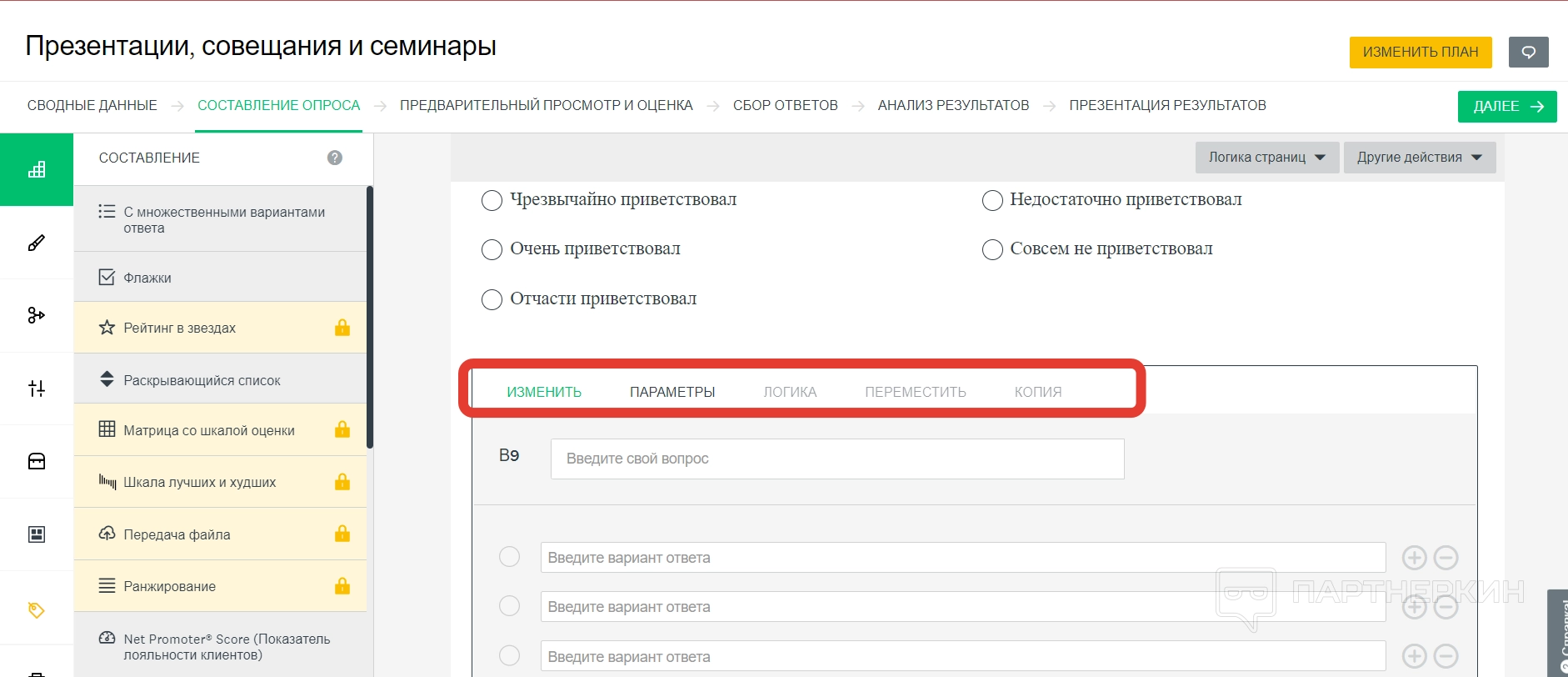Open the yellow tag sidebar icon
Viewport: 1568px width, 677px height.
[x=37, y=609]
